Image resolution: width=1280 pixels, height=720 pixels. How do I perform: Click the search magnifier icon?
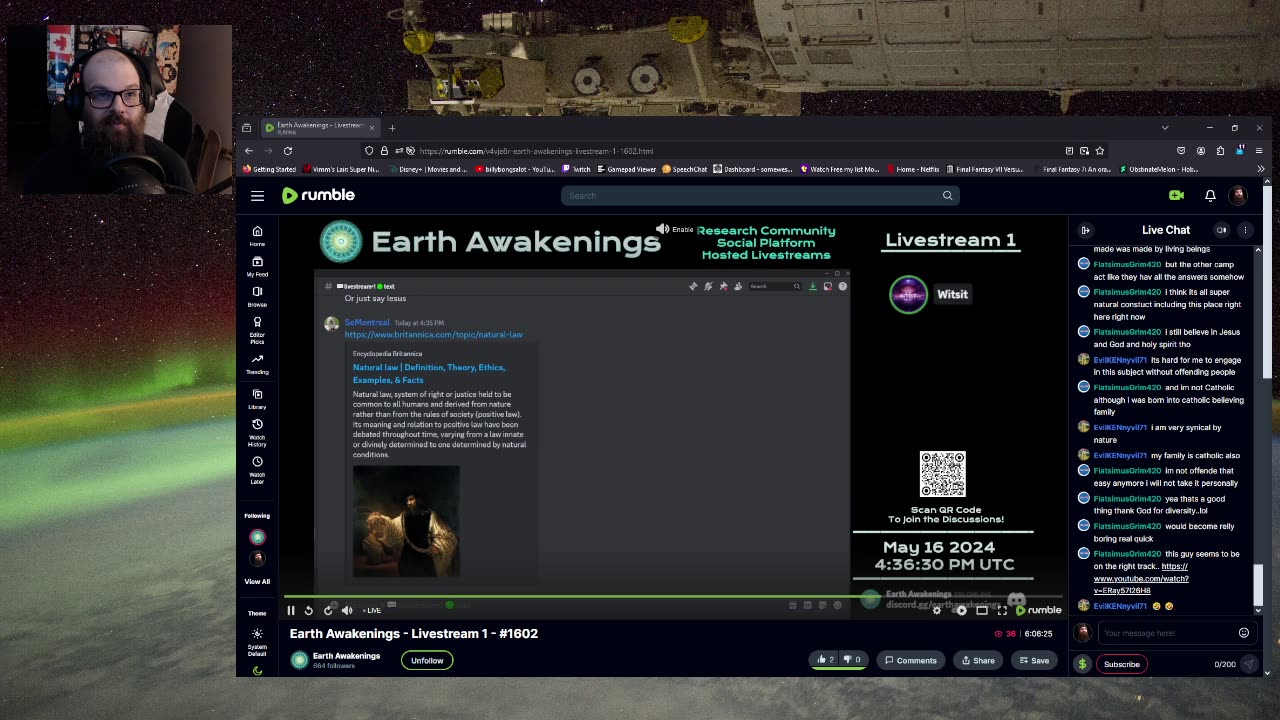tap(947, 195)
